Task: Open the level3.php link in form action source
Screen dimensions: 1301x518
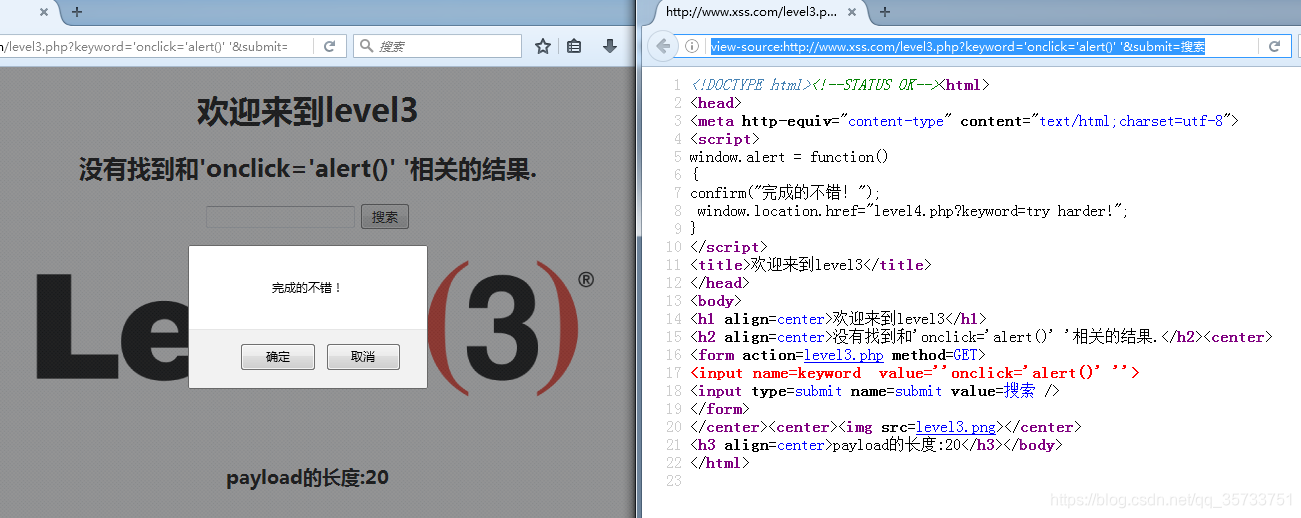Action: pos(843,355)
